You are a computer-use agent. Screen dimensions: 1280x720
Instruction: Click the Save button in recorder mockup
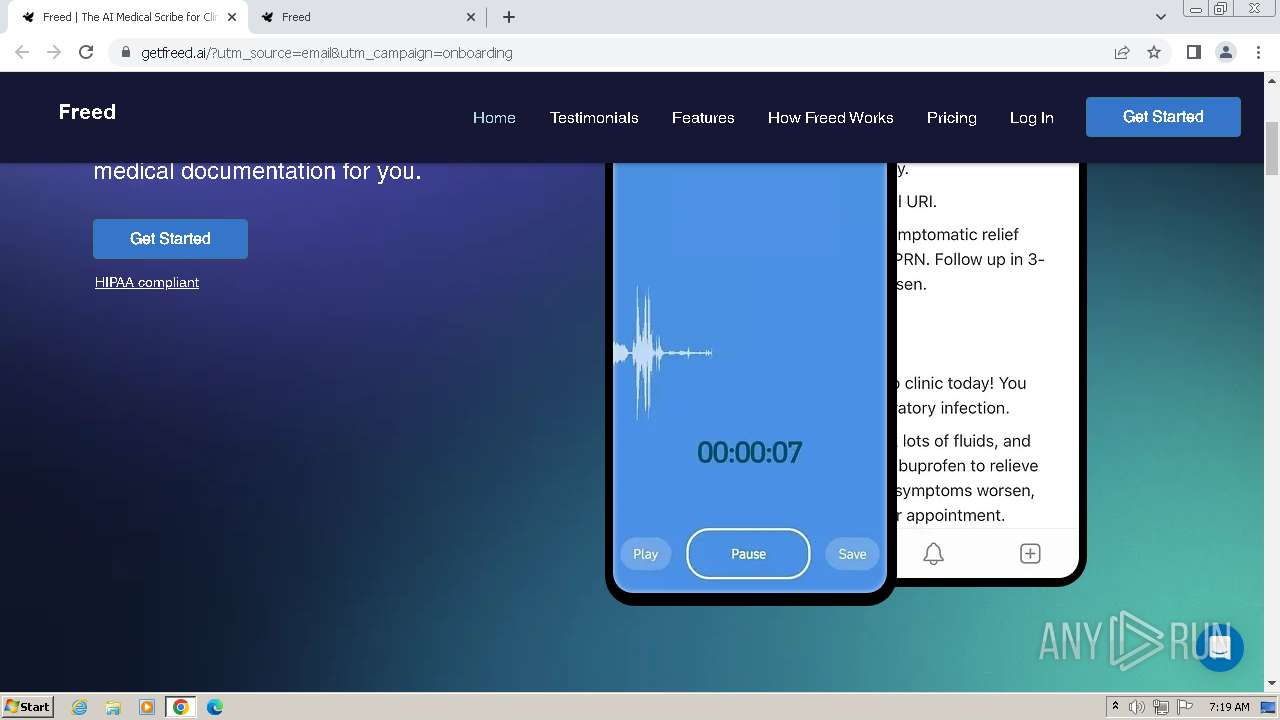(852, 554)
